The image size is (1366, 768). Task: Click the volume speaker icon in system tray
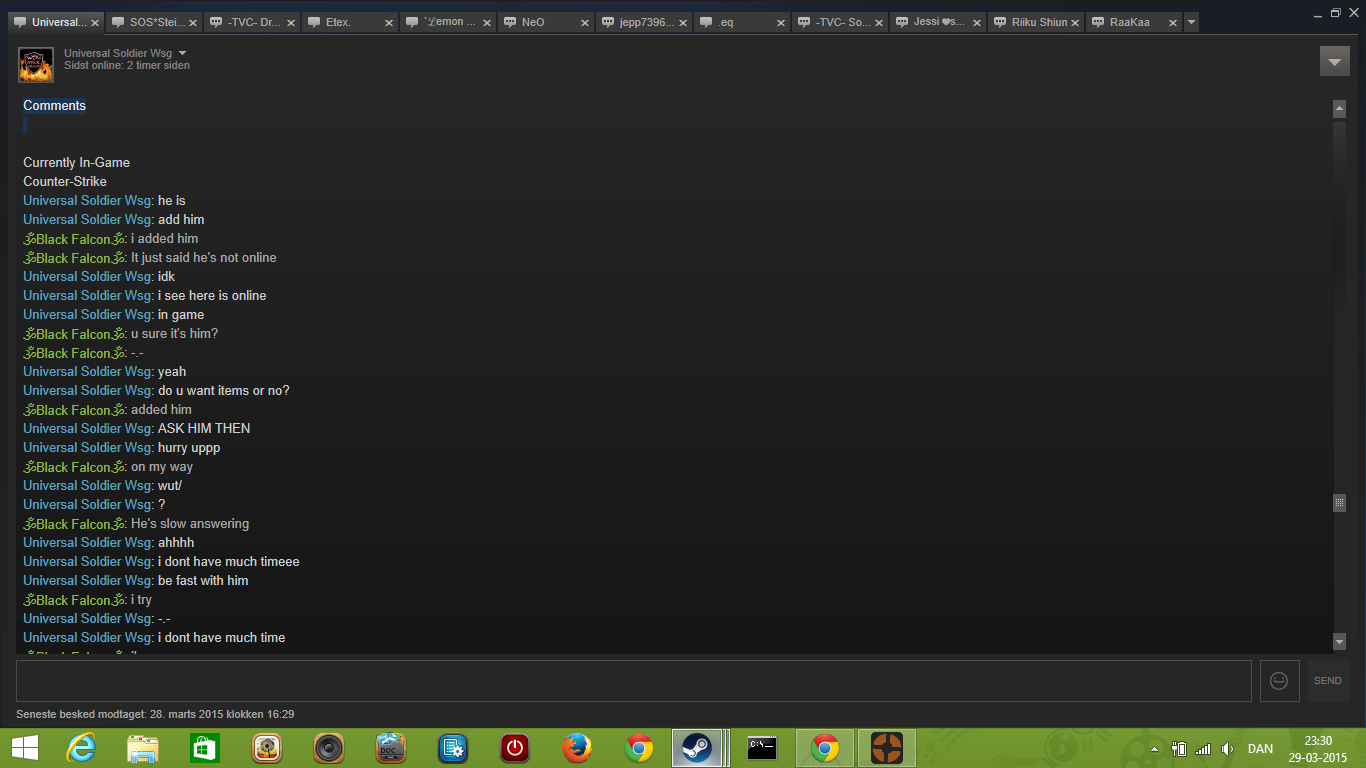click(1227, 749)
